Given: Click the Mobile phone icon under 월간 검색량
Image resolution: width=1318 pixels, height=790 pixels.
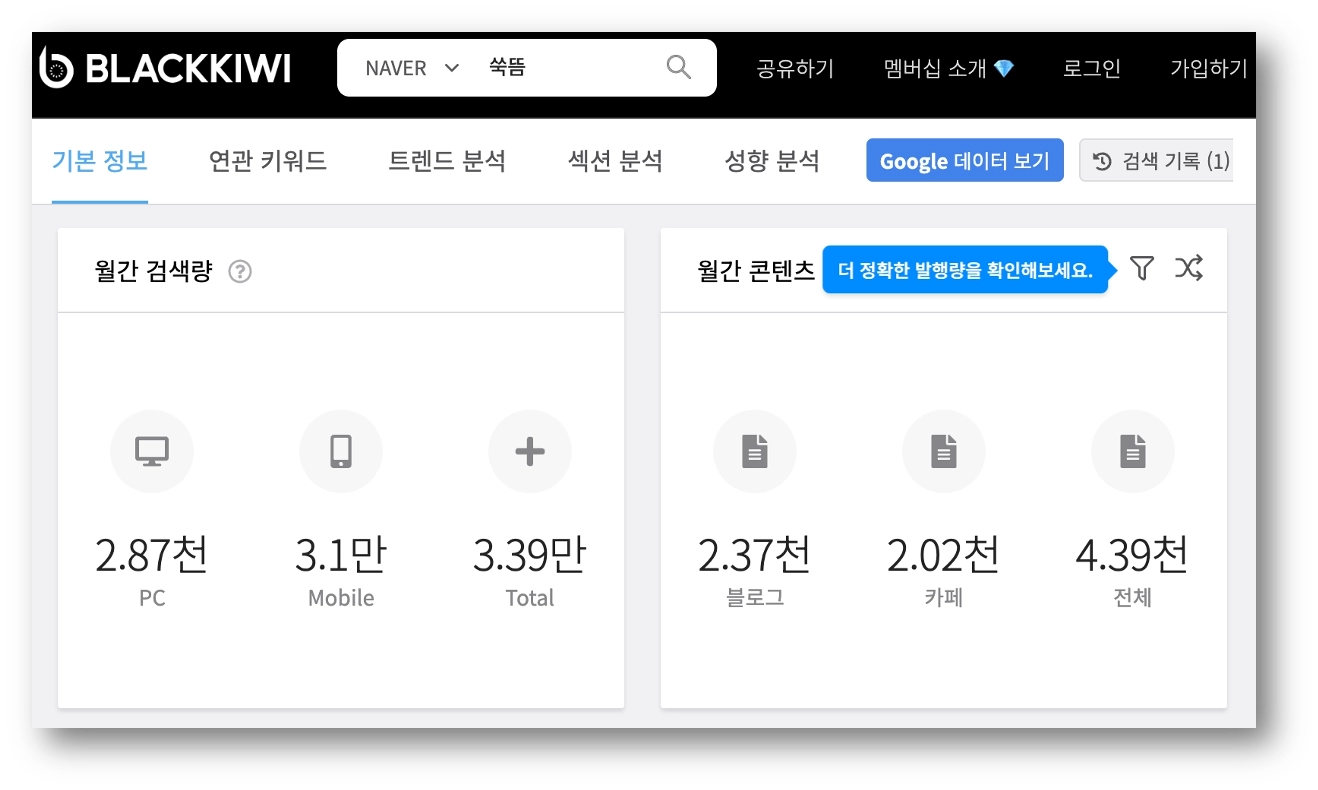Looking at the screenshot, I should point(341,451).
